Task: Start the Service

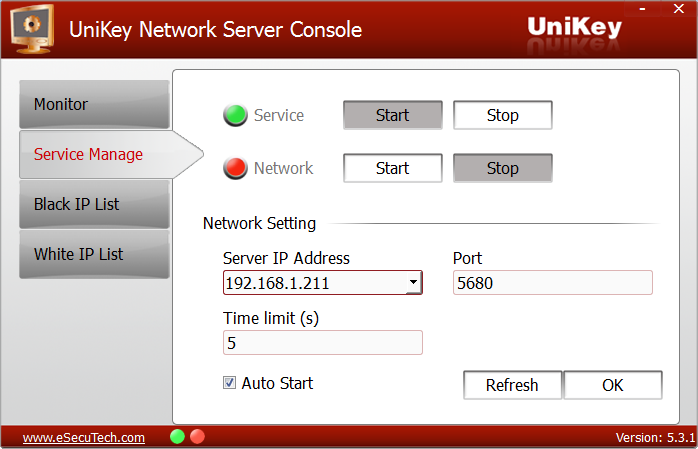Action: click(393, 115)
